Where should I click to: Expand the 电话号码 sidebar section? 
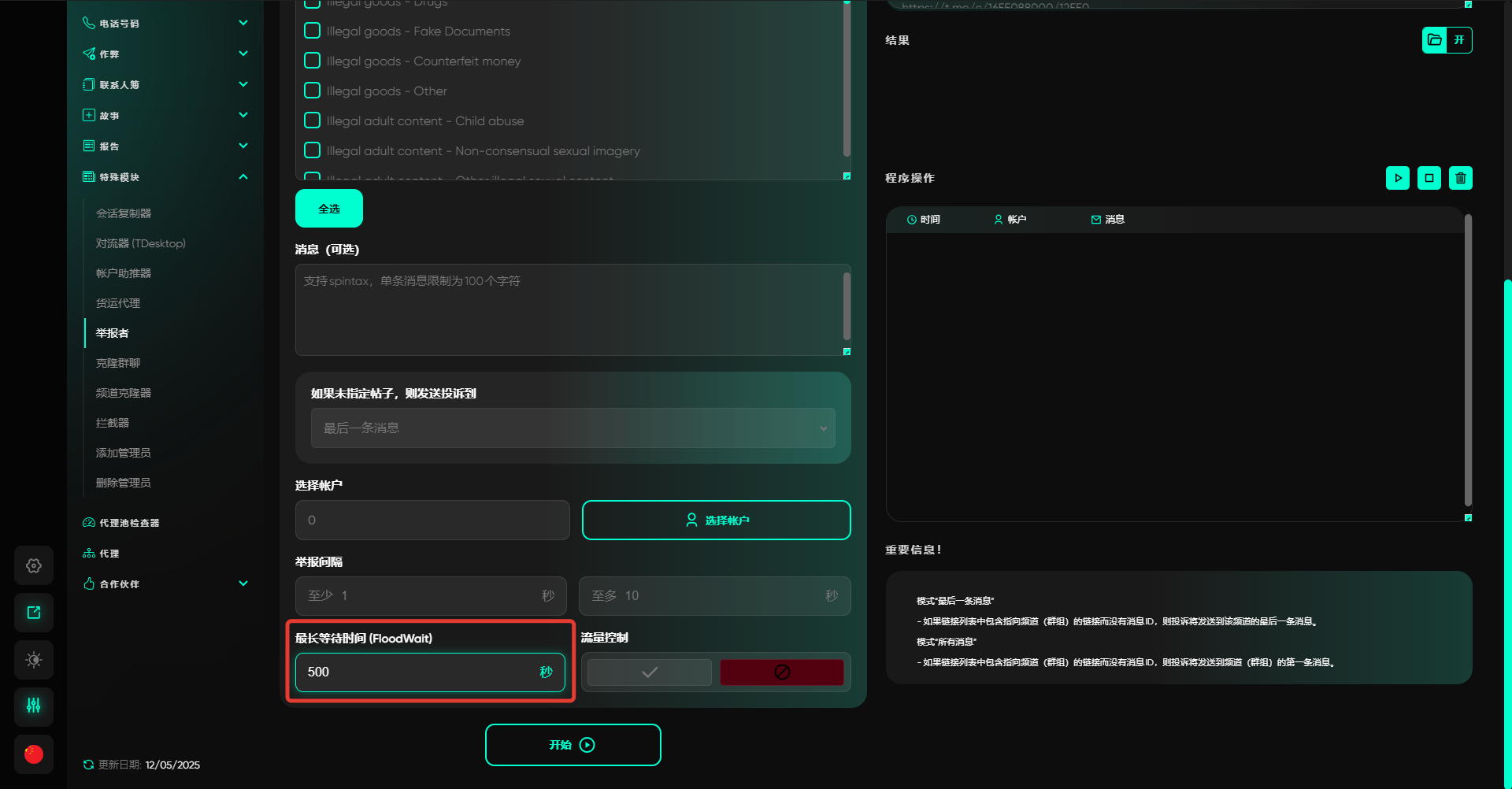tap(243, 24)
